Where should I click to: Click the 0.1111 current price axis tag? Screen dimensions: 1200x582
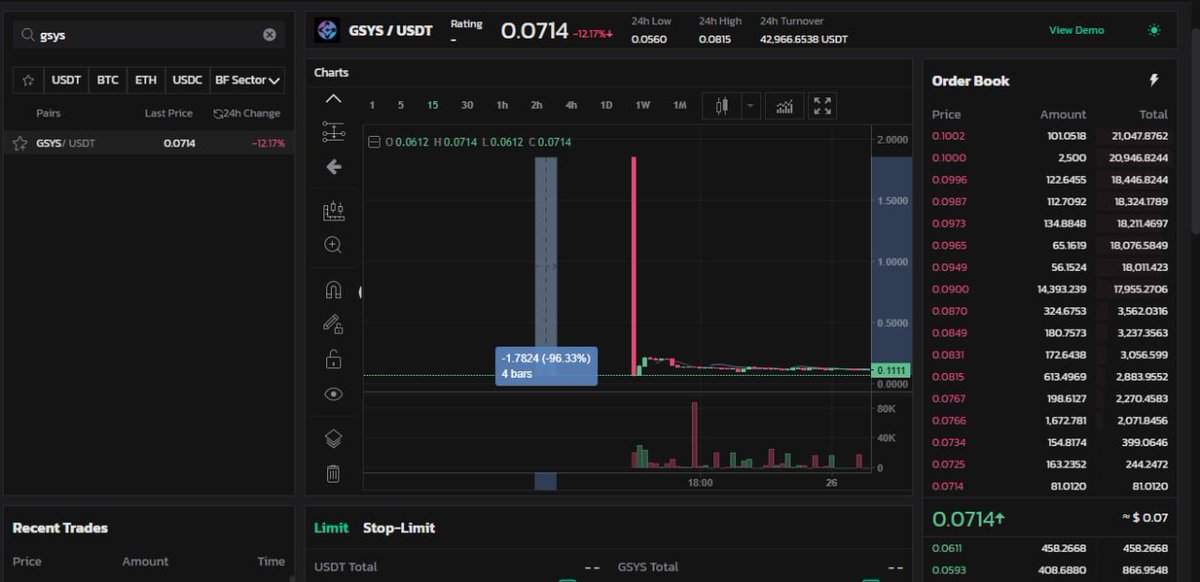coord(891,370)
